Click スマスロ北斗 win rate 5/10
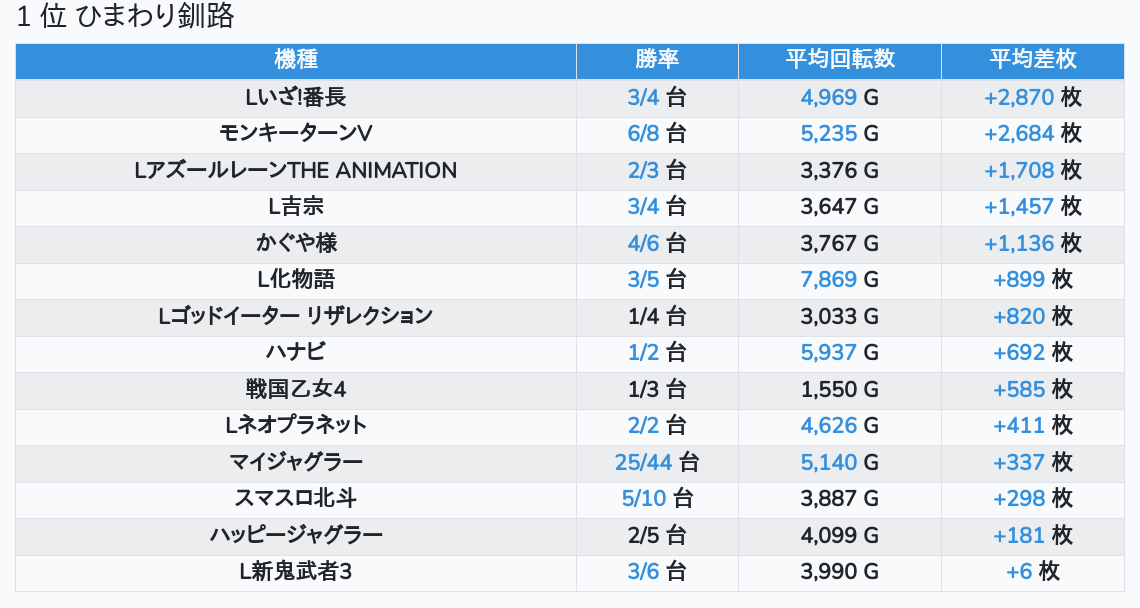Viewport: 1140px width, 608px height. click(x=644, y=498)
